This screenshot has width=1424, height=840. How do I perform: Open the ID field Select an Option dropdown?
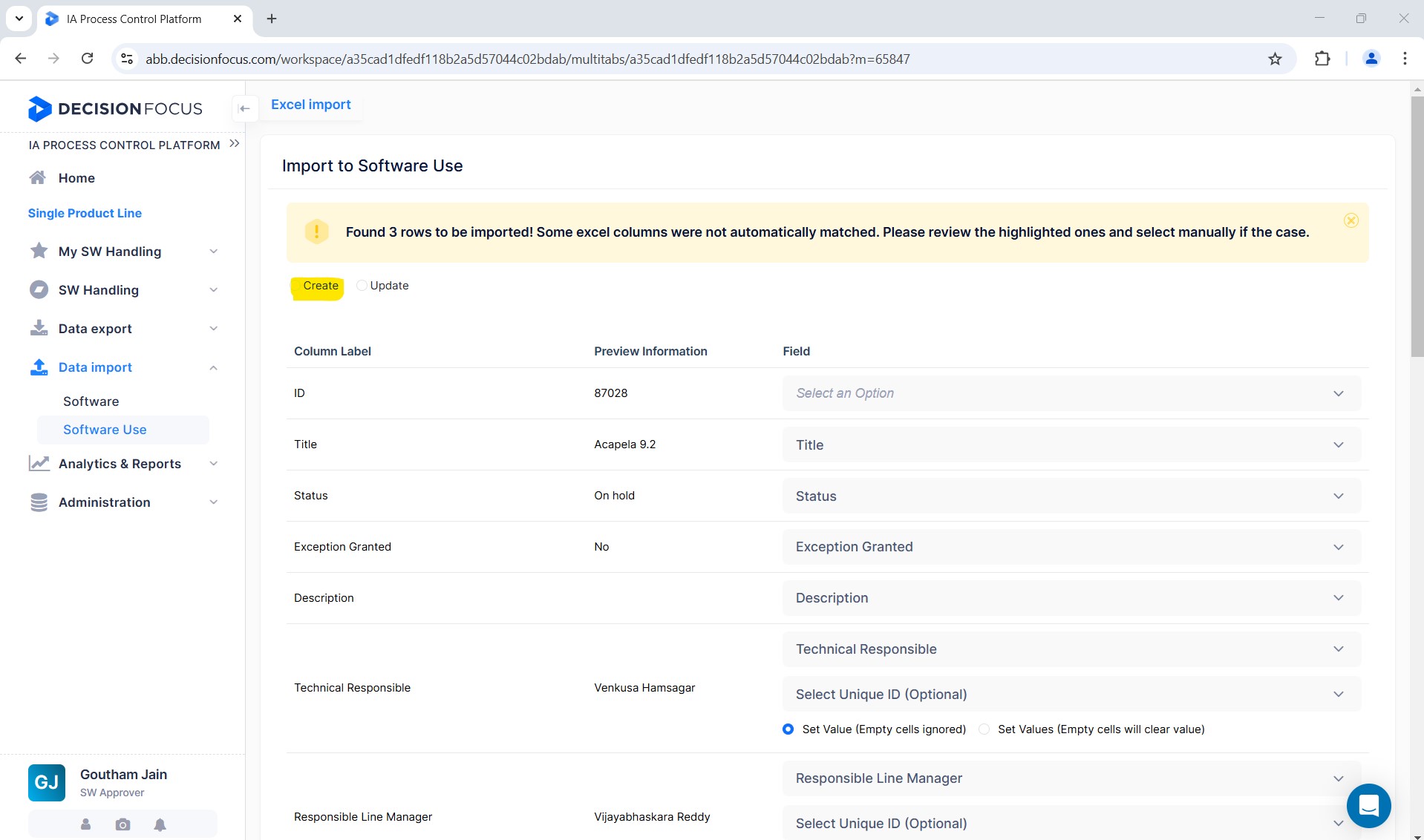point(1071,393)
